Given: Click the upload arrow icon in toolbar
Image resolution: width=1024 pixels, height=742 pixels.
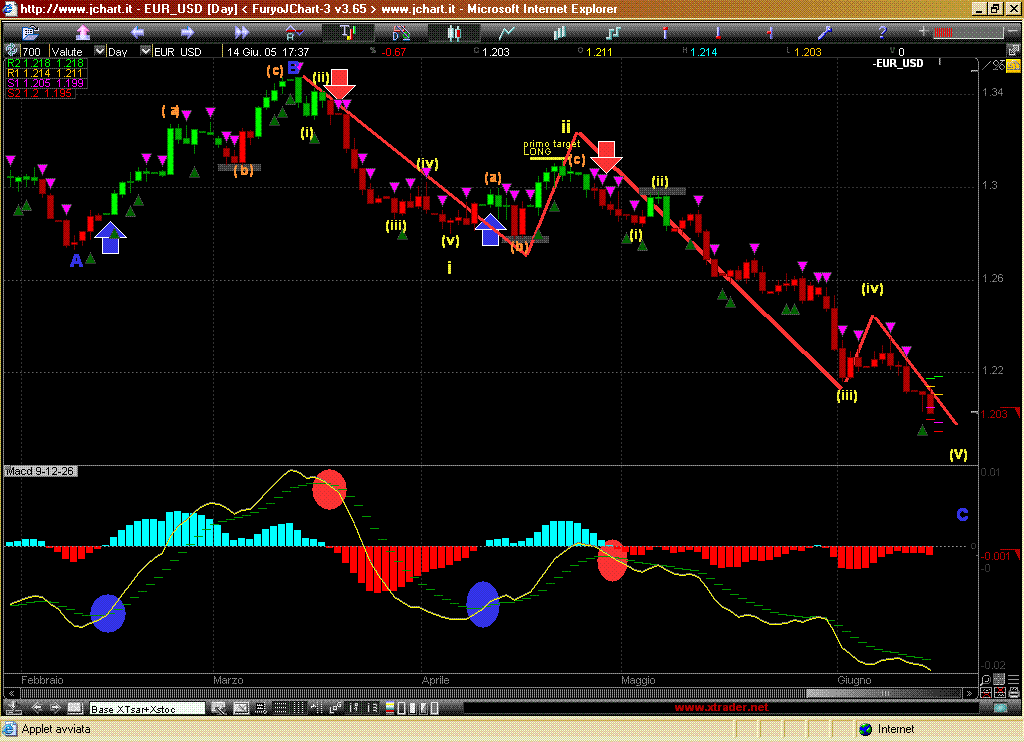Looking at the screenshot, I should tap(84, 33).
